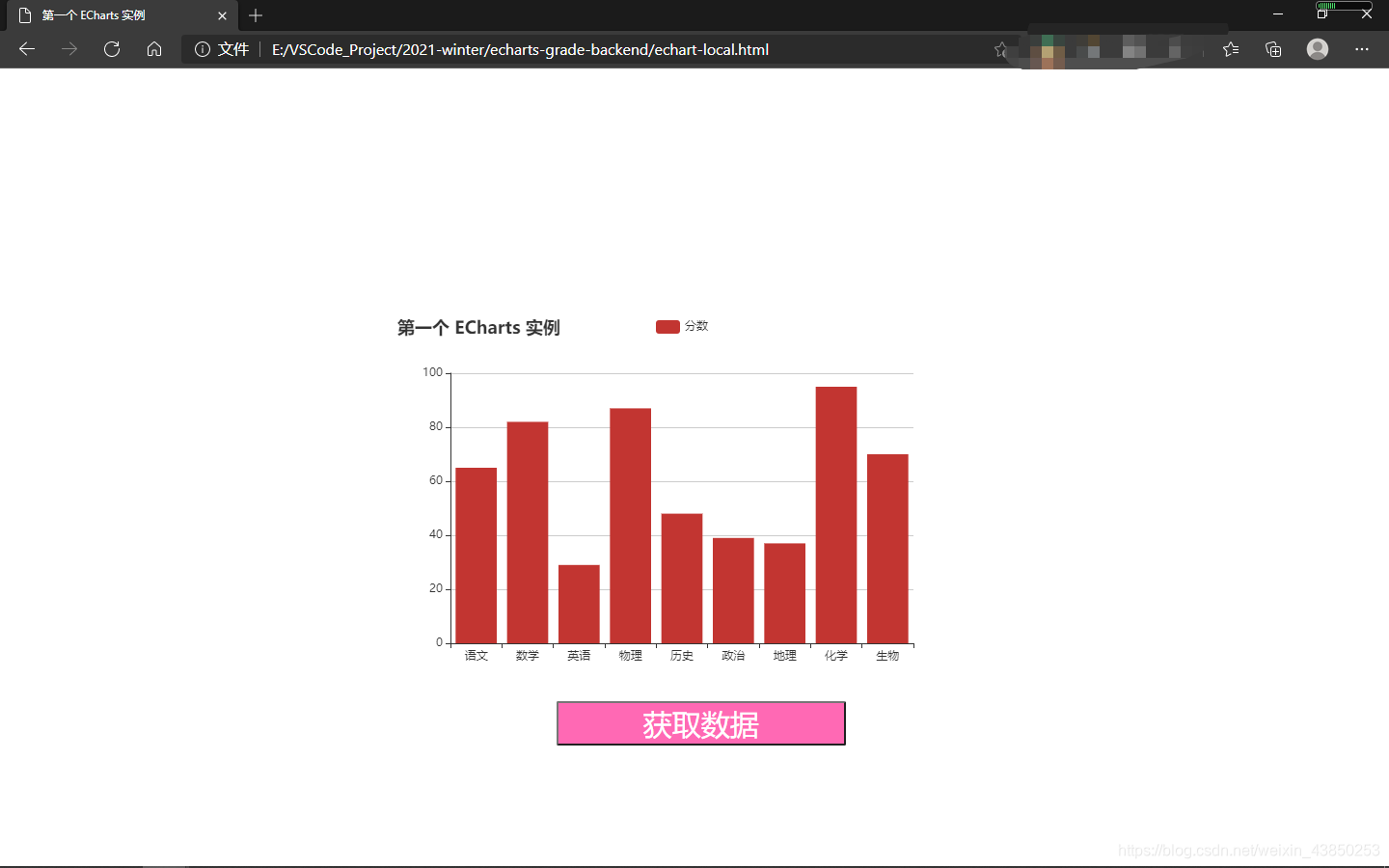
Task: Click the 化学 axis label
Action: pyautogui.click(x=836, y=656)
